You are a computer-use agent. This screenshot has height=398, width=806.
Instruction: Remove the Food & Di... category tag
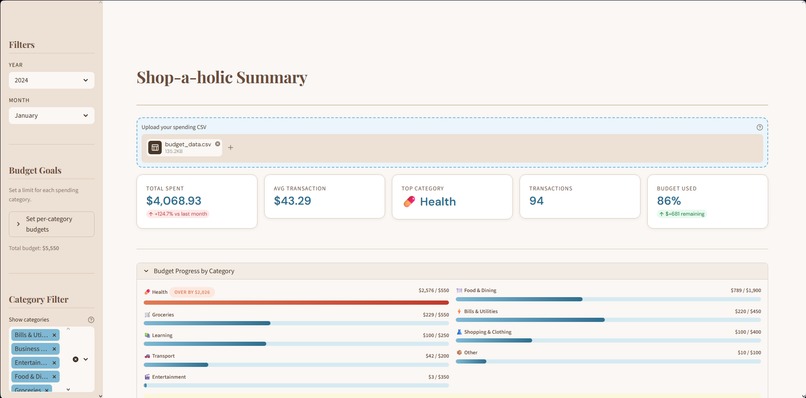[54, 376]
